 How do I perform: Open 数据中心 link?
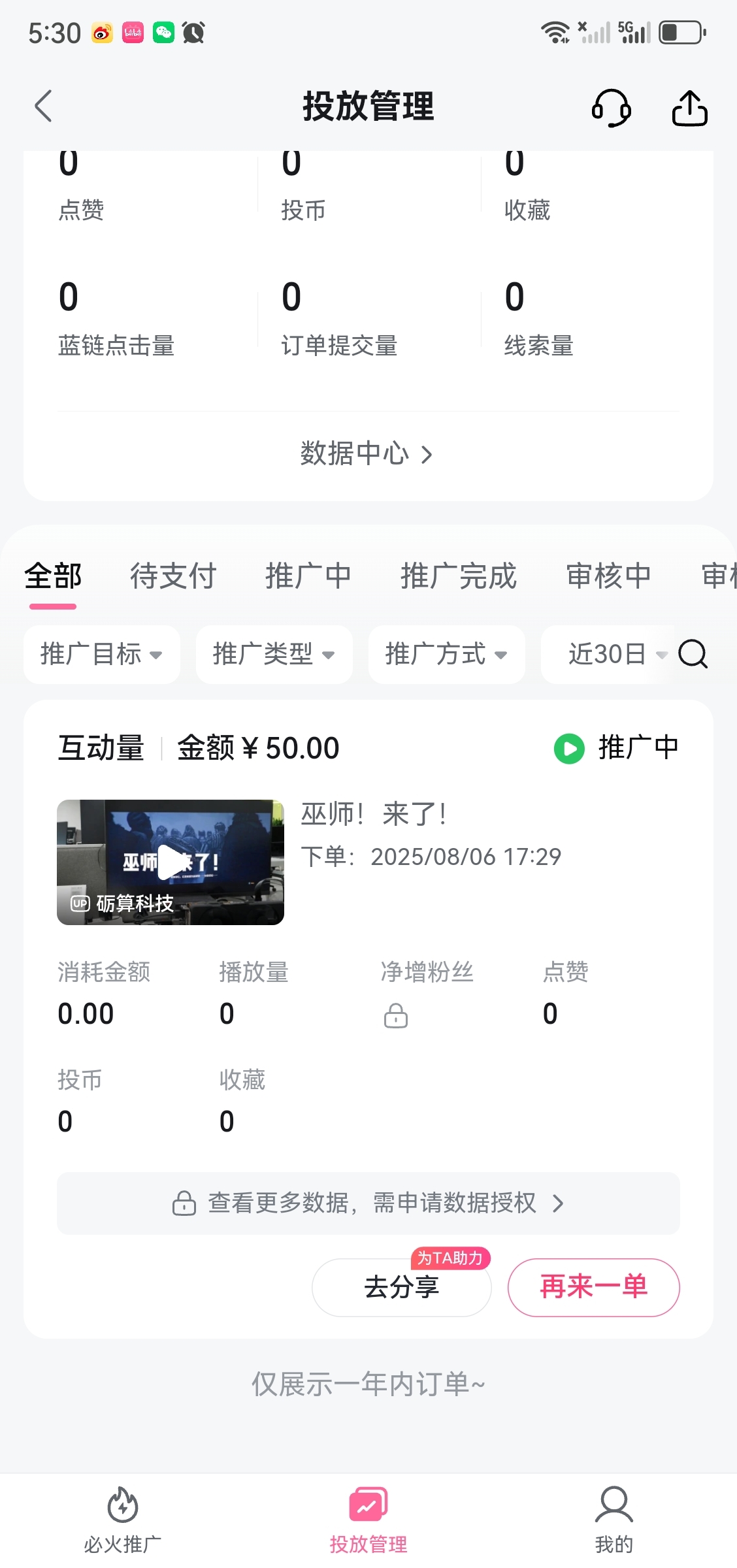click(367, 454)
